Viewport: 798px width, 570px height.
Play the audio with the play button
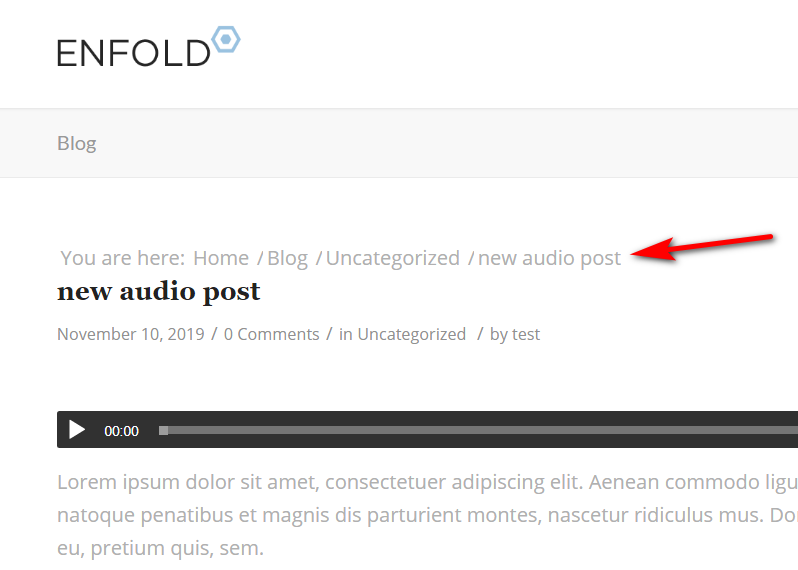tap(77, 430)
